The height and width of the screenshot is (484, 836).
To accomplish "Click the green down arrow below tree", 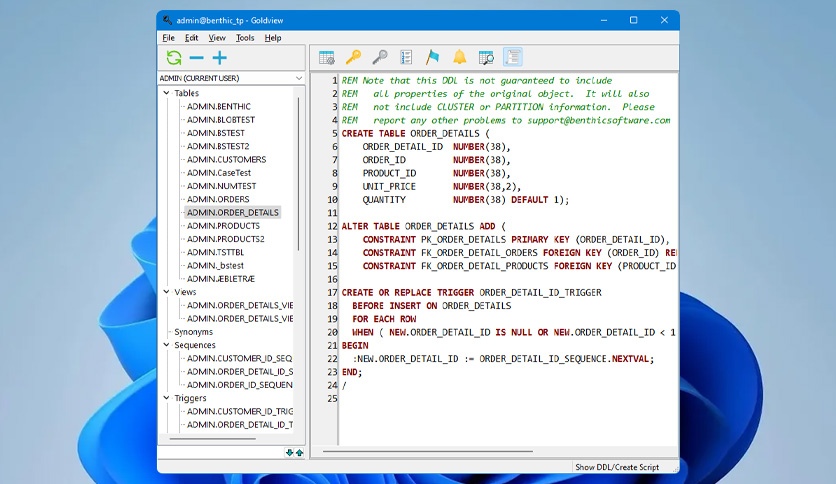I will pyautogui.click(x=290, y=453).
